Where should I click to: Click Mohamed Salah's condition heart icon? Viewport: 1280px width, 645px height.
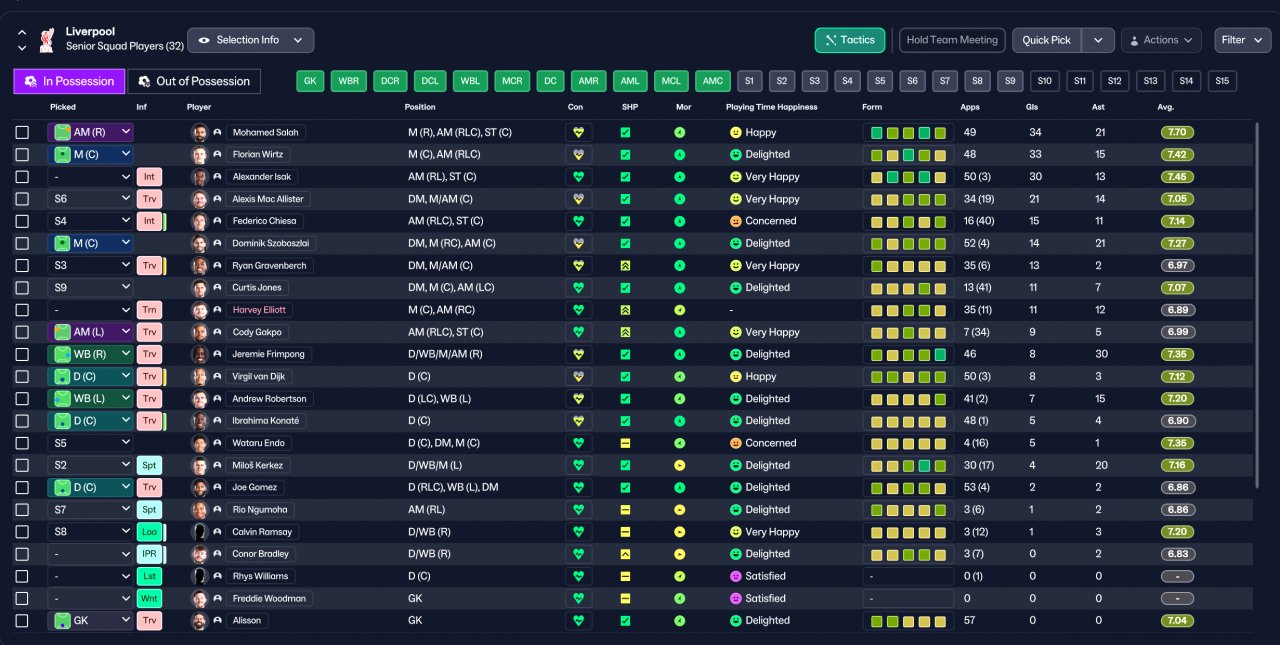[578, 132]
